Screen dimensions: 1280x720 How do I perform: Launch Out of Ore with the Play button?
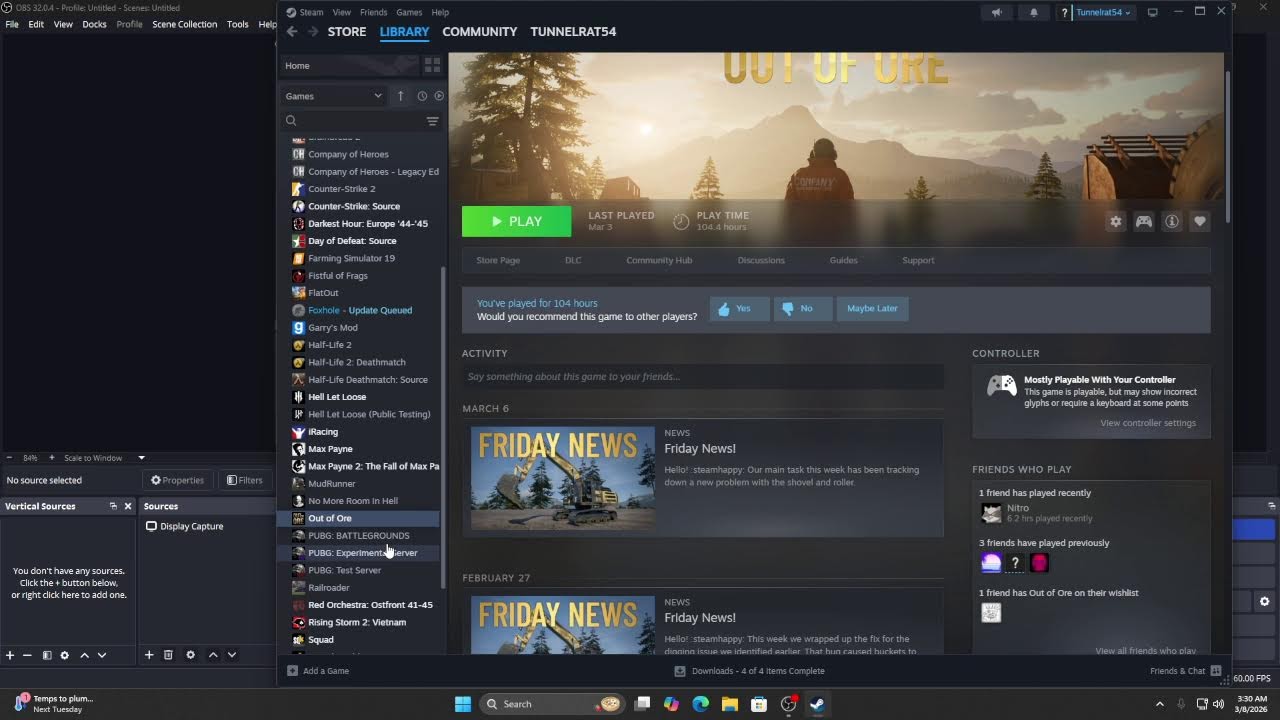pyautogui.click(x=516, y=221)
